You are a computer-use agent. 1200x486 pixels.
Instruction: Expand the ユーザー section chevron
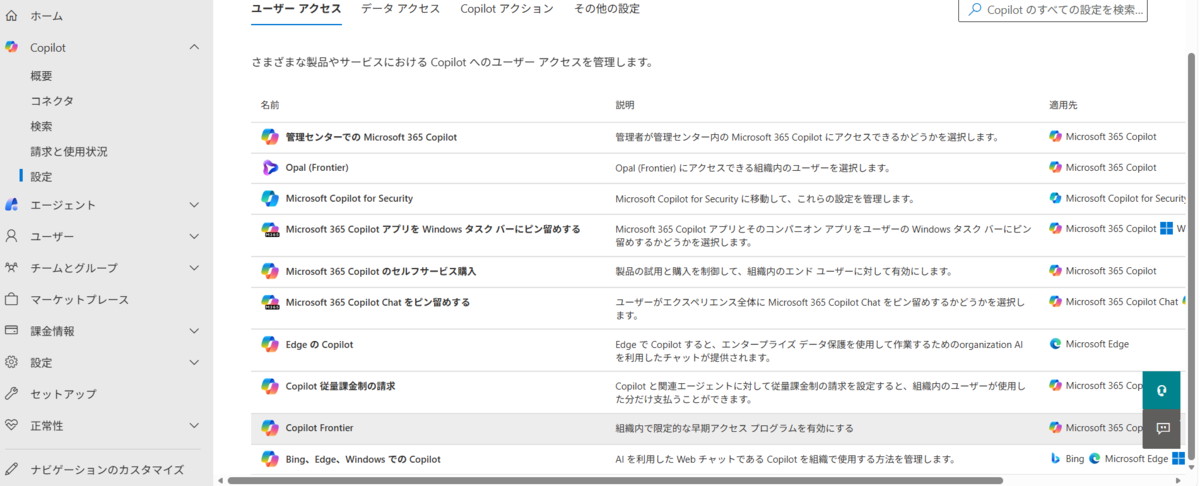tap(194, 236)
